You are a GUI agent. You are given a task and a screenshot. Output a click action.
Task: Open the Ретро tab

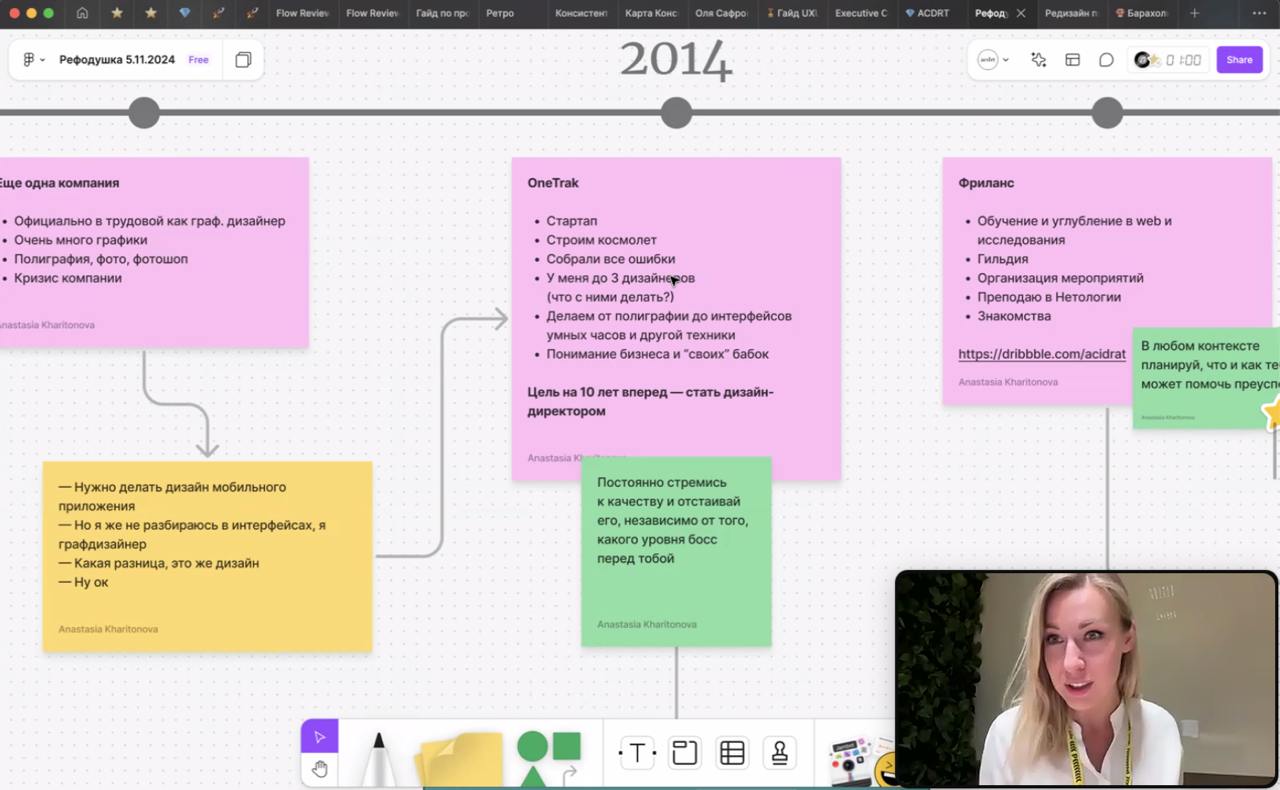499,13
